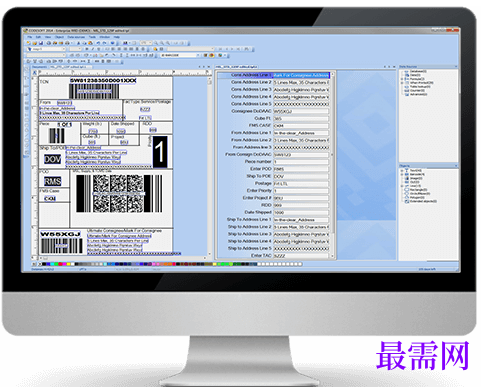Screen dimensions: 488x387
Task: Pick the magenta swatch near palette start
Action: coord(64,264)
